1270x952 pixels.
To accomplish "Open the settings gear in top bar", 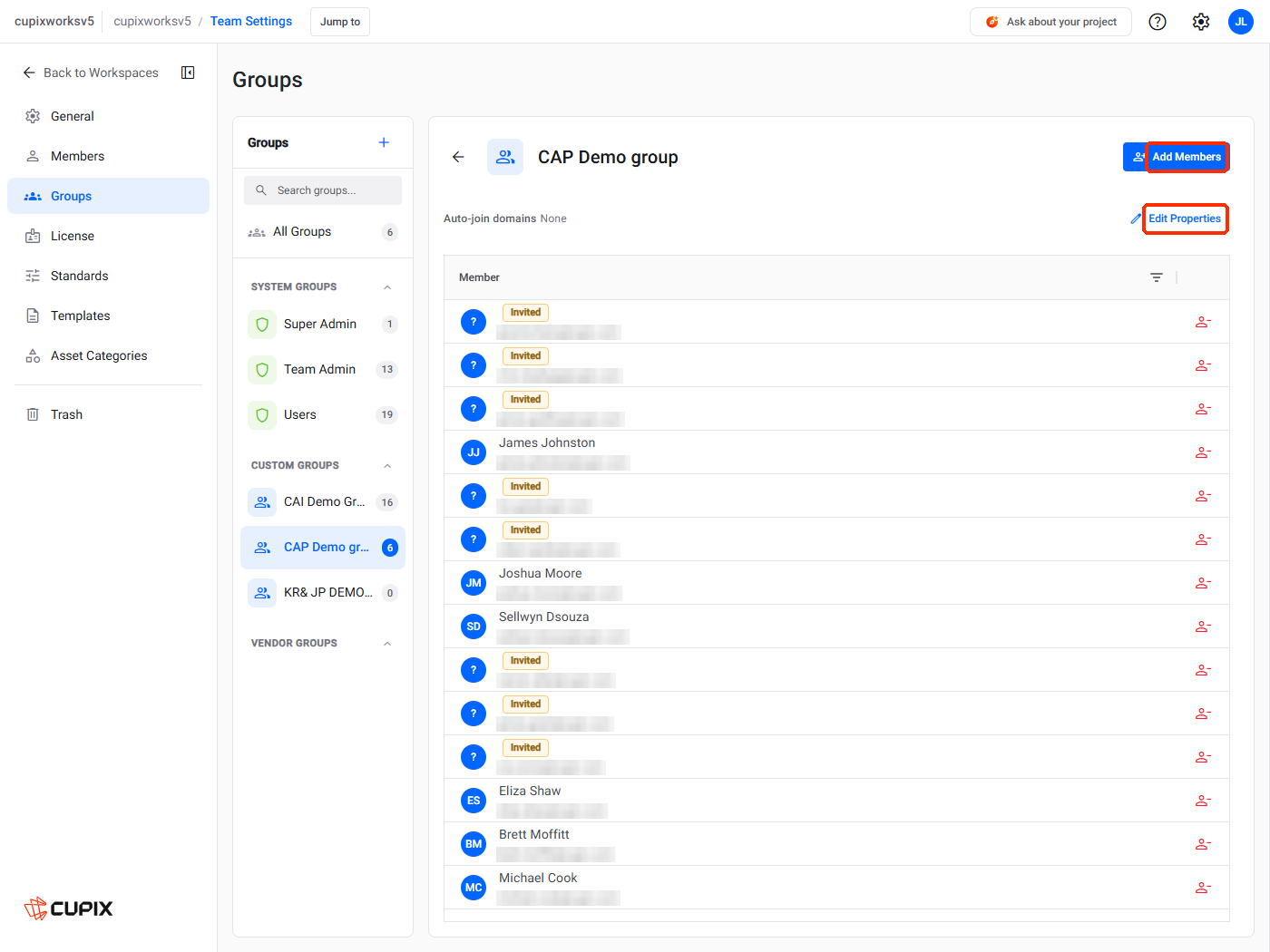I will point(1201,22).
